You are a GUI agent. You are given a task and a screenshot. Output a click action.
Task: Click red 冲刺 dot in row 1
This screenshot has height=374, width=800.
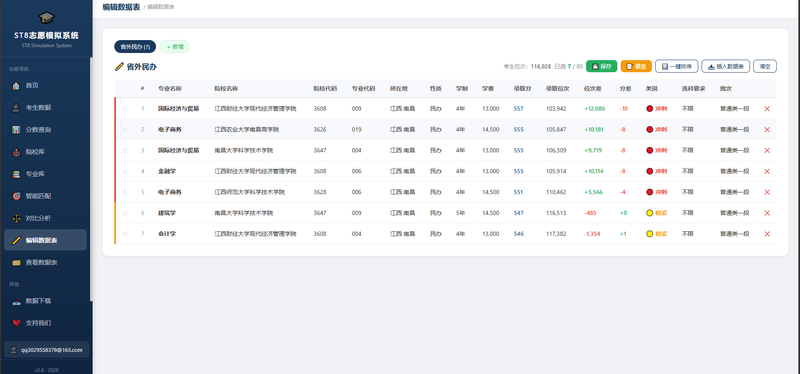click(x=649, y=109)
